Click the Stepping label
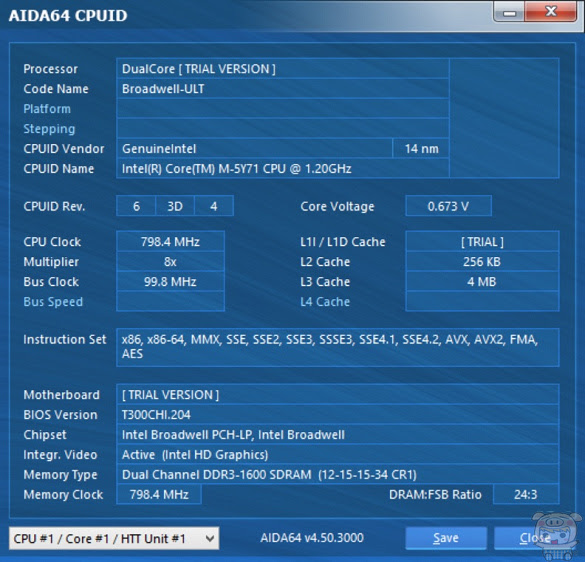The height and width of the screenshot is (562, 585). tap(49, 129)
